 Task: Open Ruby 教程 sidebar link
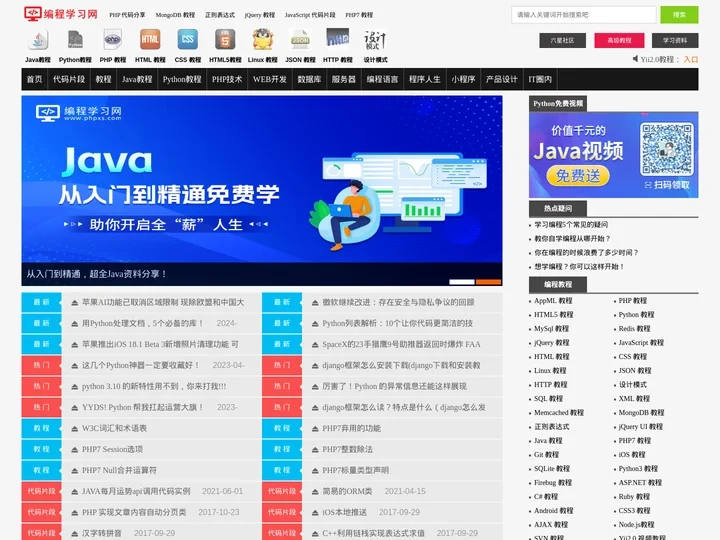634,497
